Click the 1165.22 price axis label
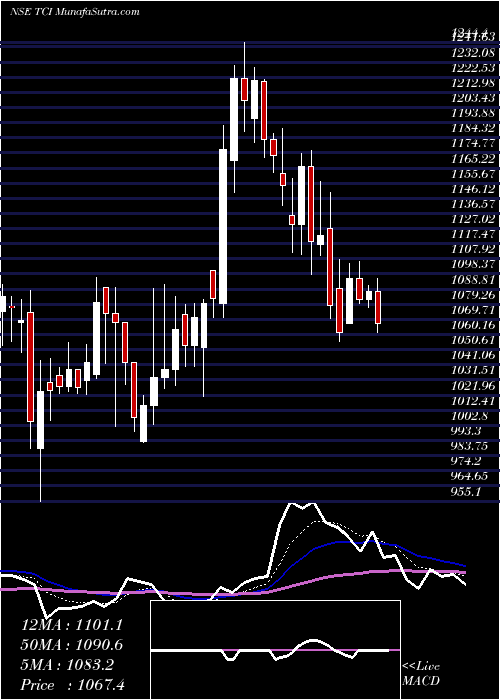500x700 pixels. coord(473,160)
